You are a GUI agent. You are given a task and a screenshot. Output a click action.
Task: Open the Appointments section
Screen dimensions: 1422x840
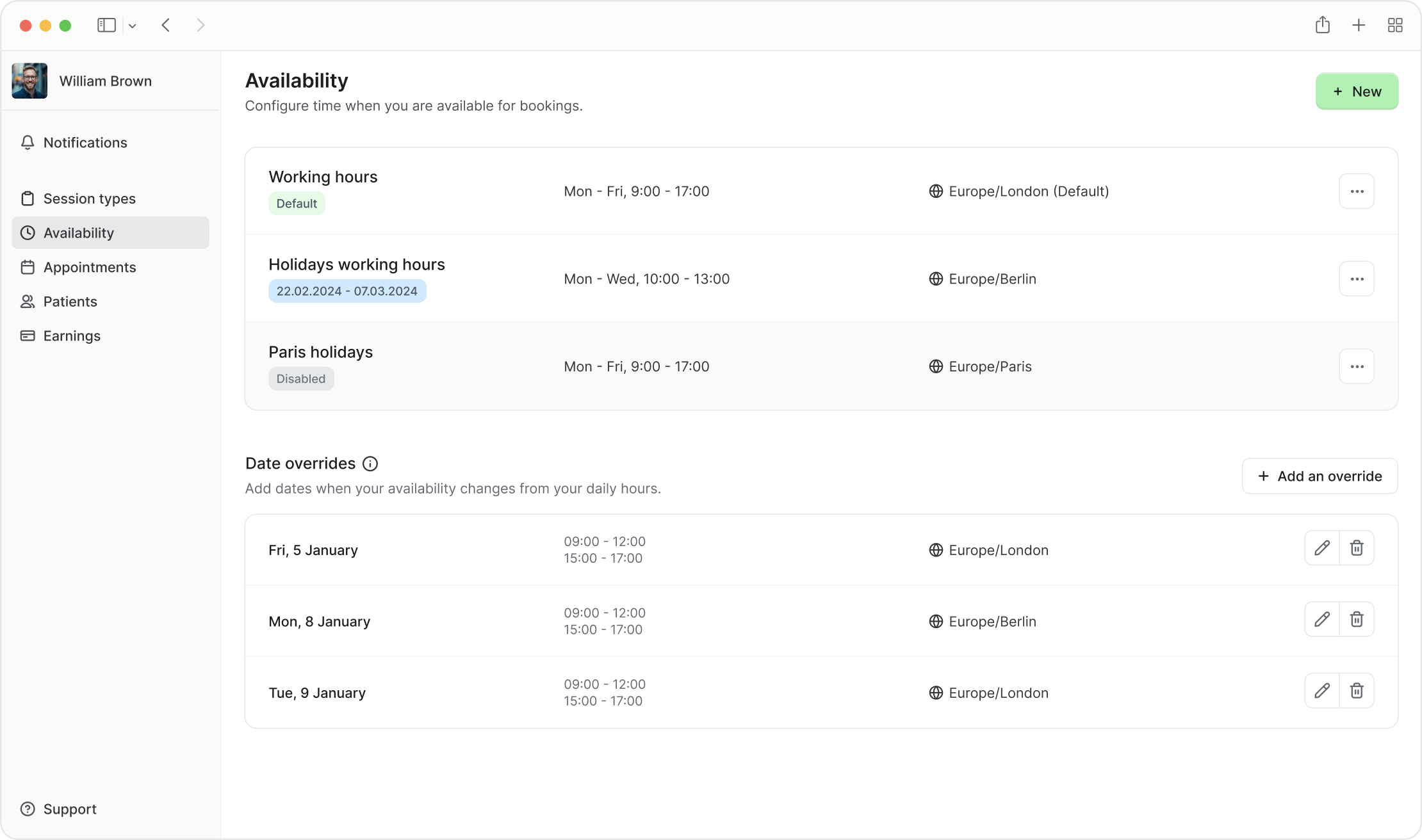click(90, 268)
